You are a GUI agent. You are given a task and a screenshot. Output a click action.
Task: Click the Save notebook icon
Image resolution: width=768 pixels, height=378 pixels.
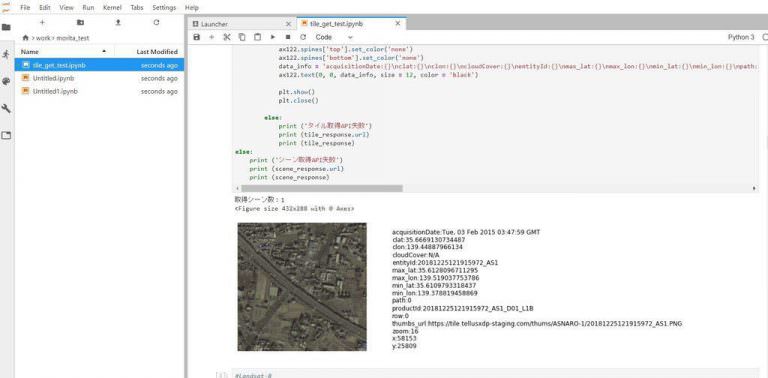click(x=197, y=37)
